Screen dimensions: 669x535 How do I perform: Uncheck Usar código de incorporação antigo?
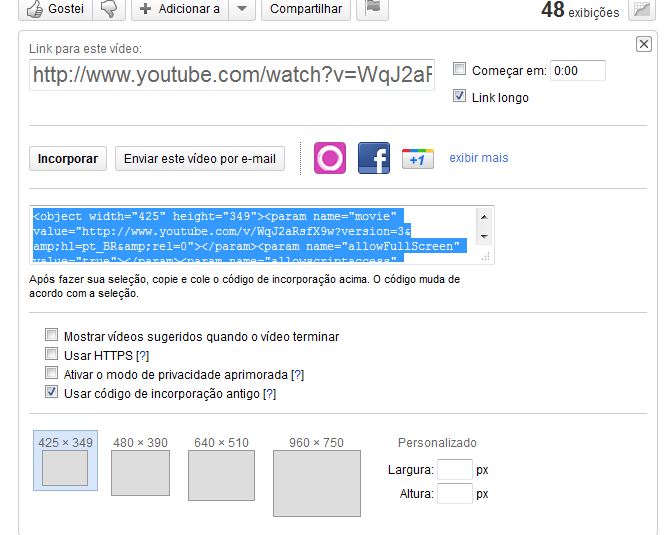pyautogui.click(x=51, y=392)
